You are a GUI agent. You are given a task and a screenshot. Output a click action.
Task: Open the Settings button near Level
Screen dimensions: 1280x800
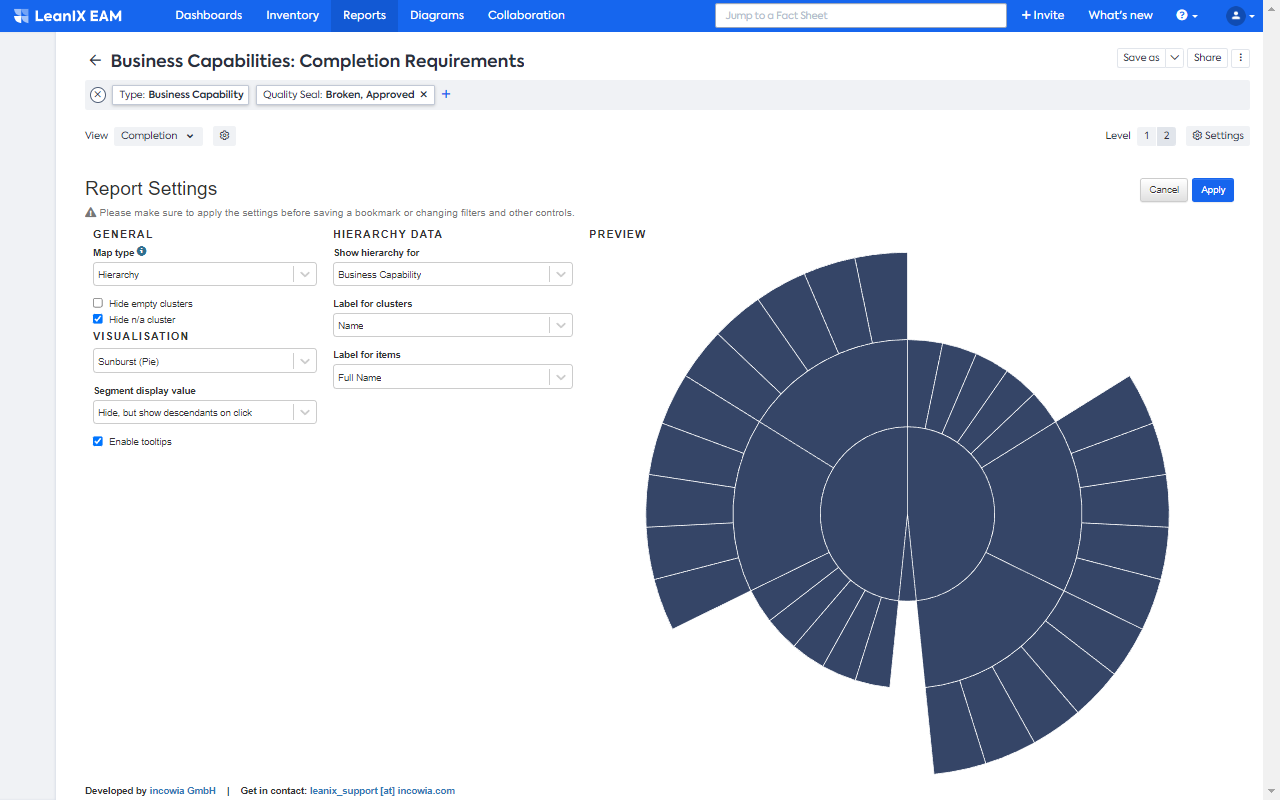coord(1218,136)
